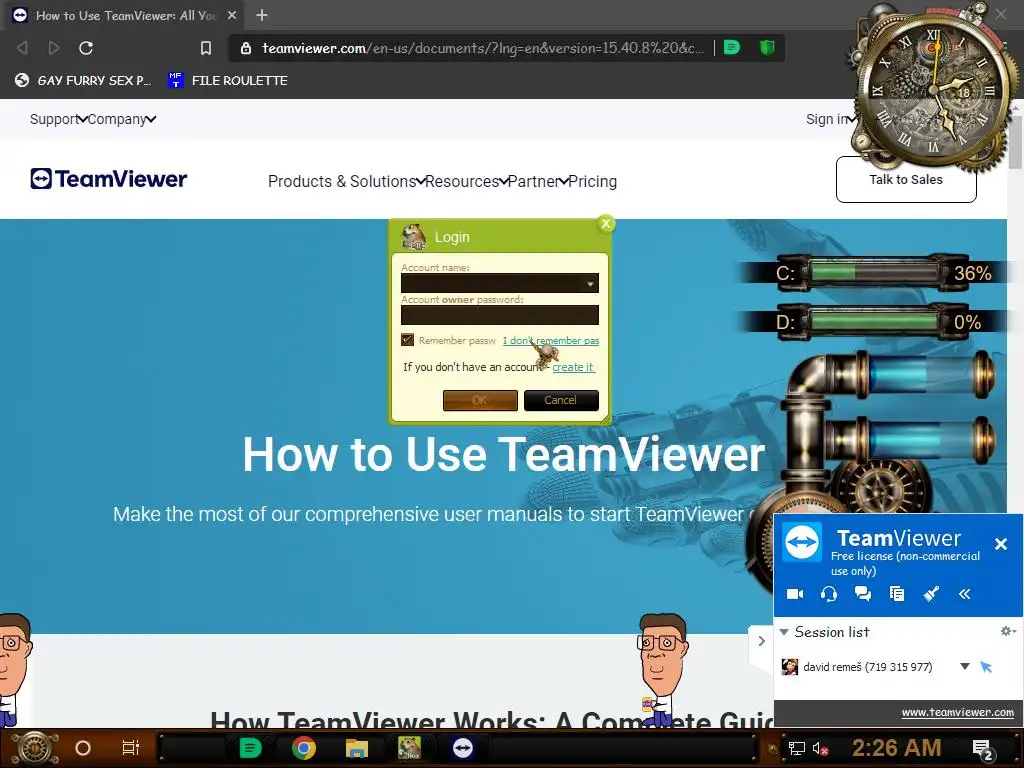Expand the Sign in dropdown
Screen dimensions: 1024x768
(x=831, y=119)
